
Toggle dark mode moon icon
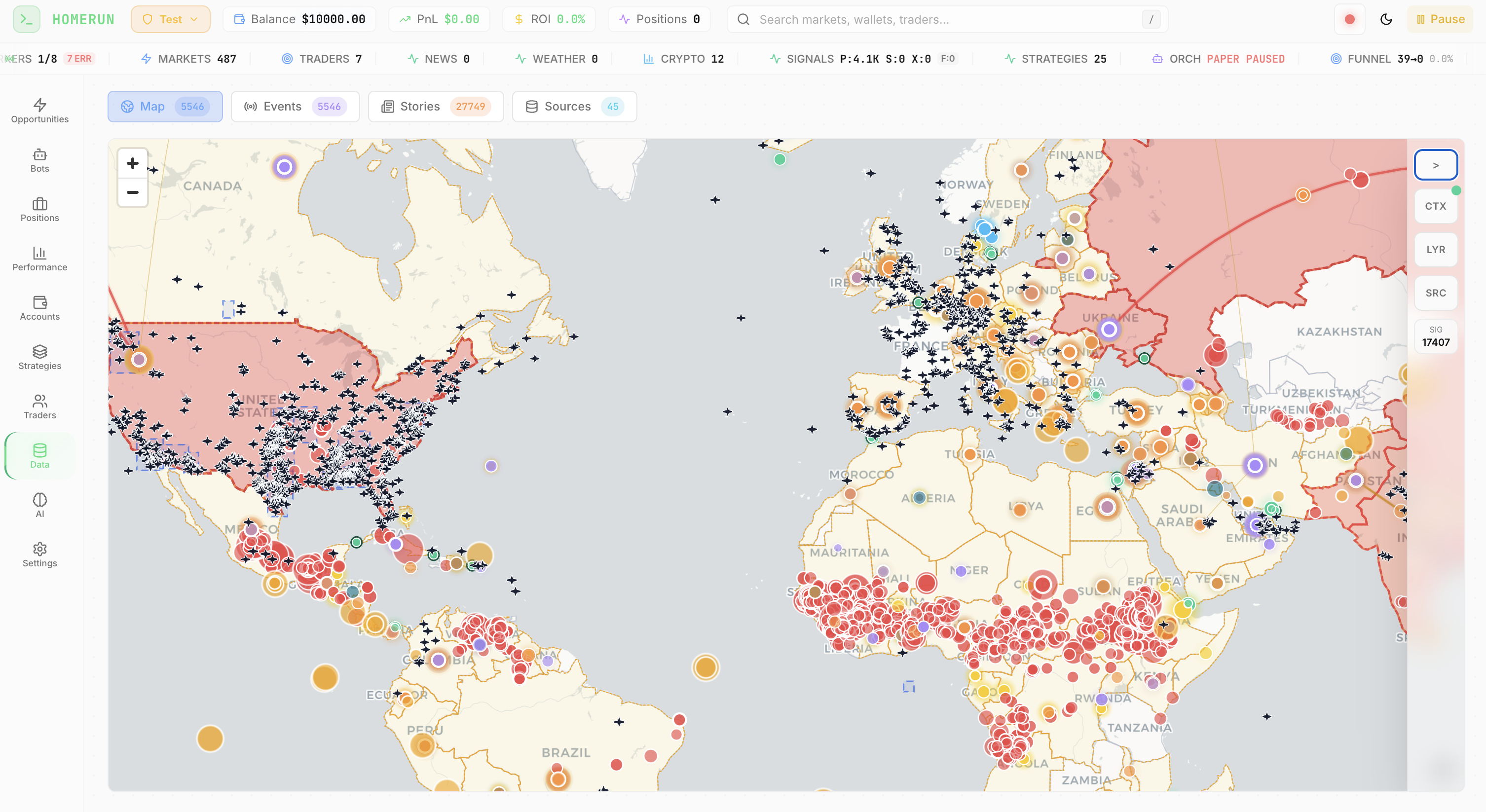[x=1386, y=19]
